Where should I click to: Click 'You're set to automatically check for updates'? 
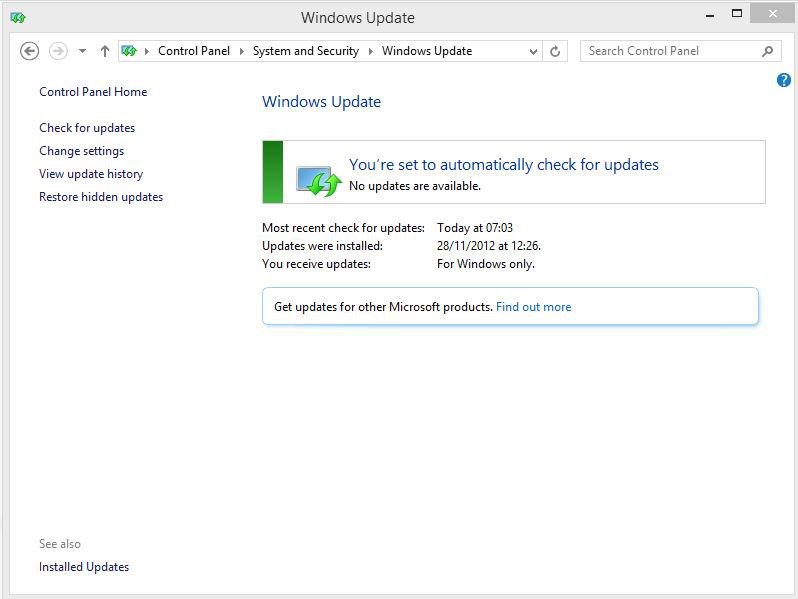point(503,165)
